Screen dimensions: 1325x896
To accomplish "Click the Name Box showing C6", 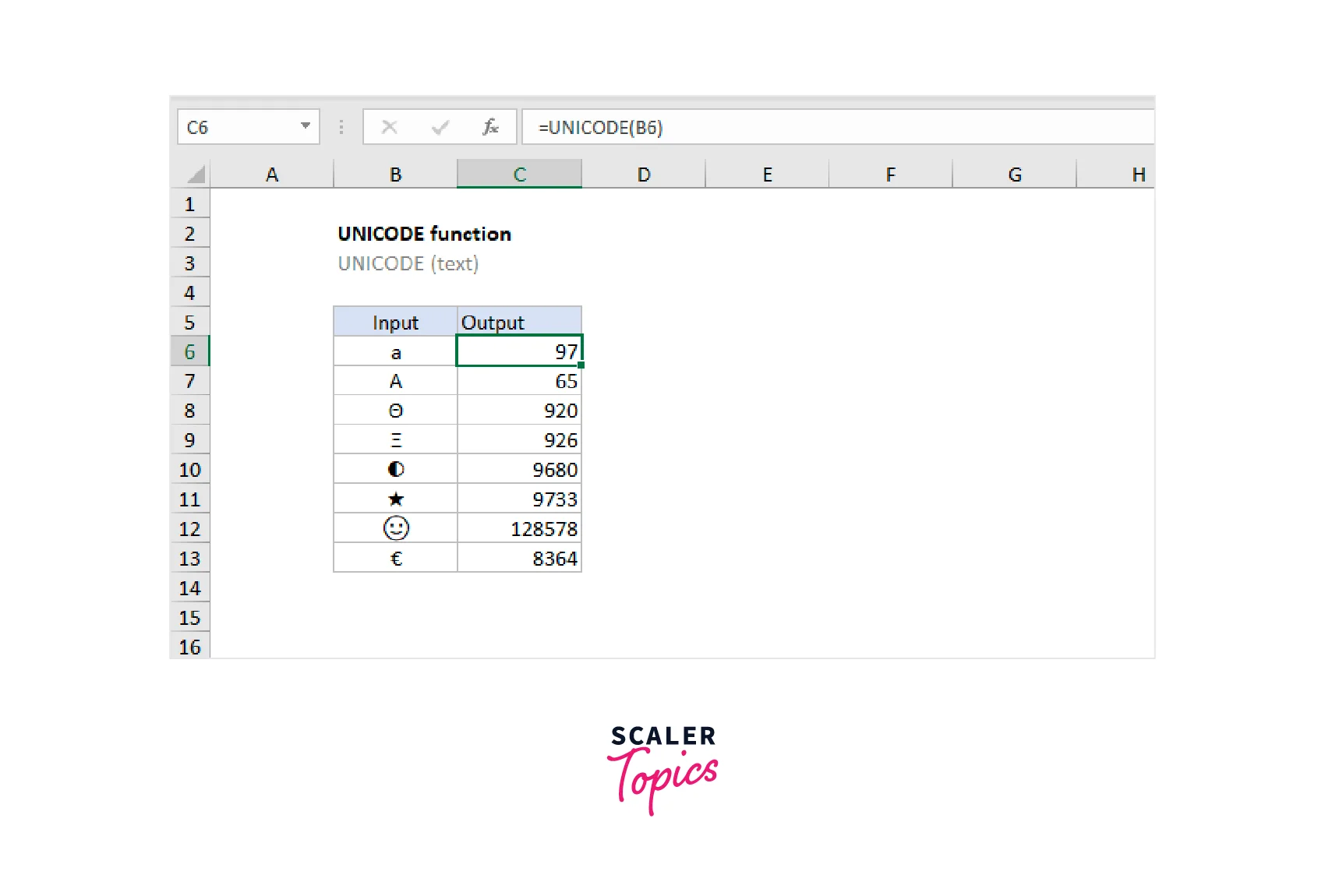I will tap(238, 127).
